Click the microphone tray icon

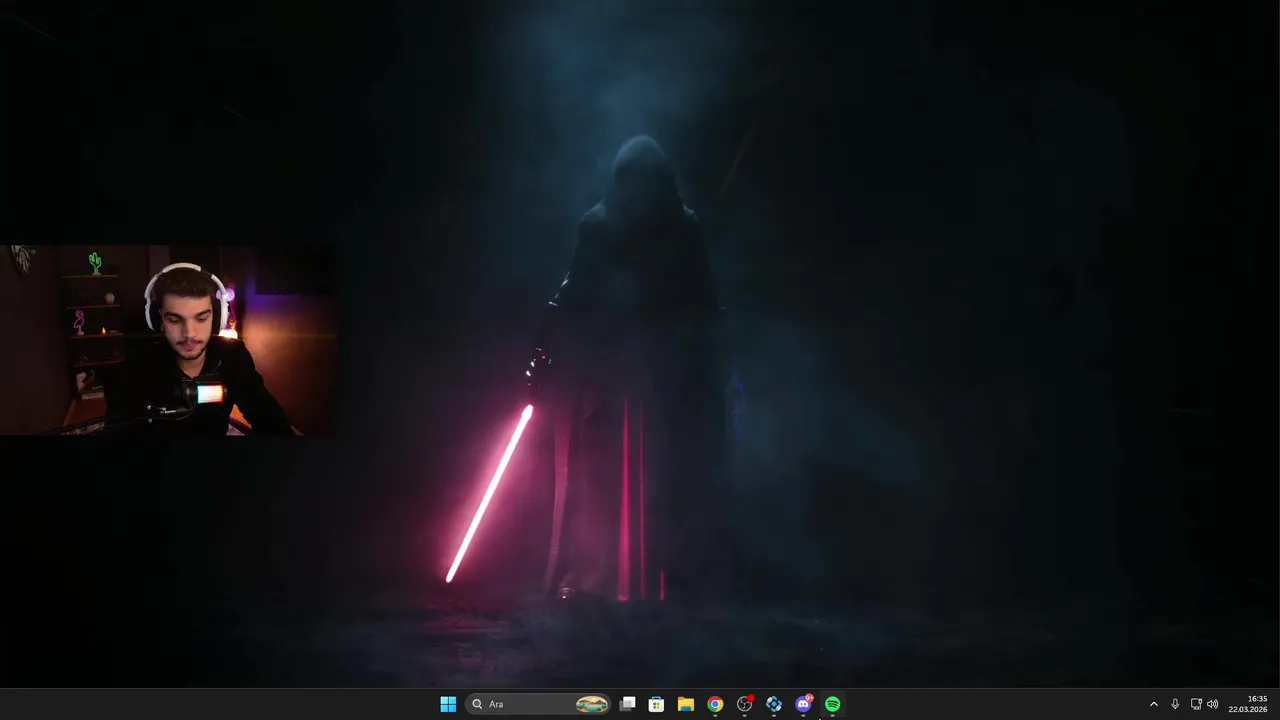point(1175,704)
